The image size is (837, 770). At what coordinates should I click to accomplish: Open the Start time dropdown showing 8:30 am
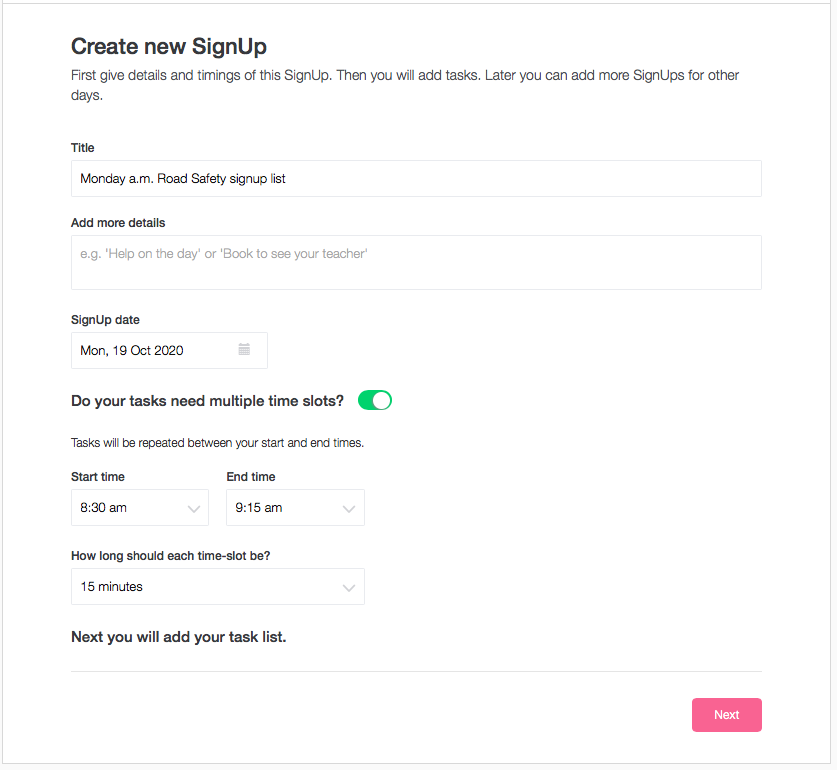click(x=140, y=508)
